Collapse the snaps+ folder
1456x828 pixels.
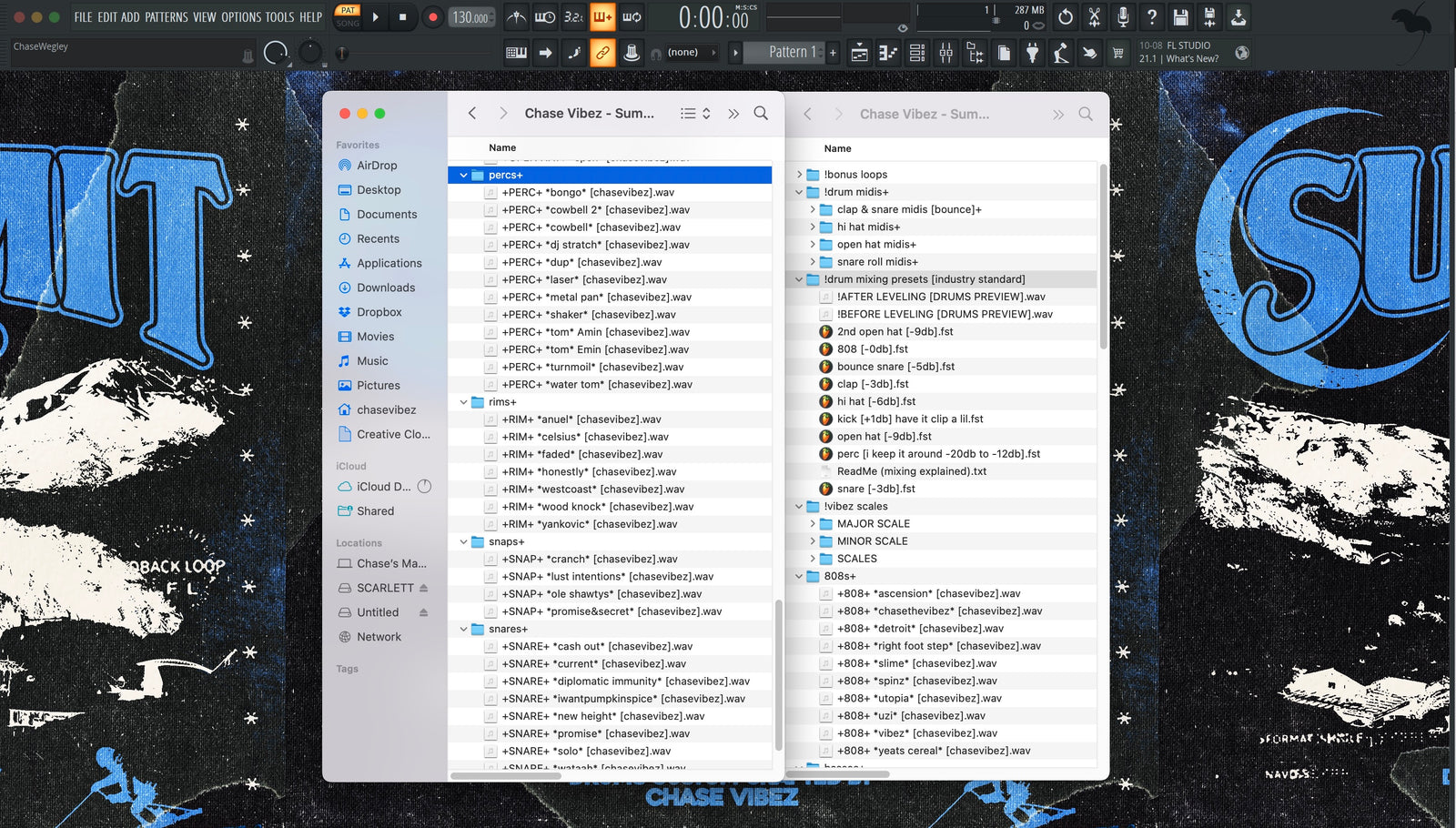(463, 541)
